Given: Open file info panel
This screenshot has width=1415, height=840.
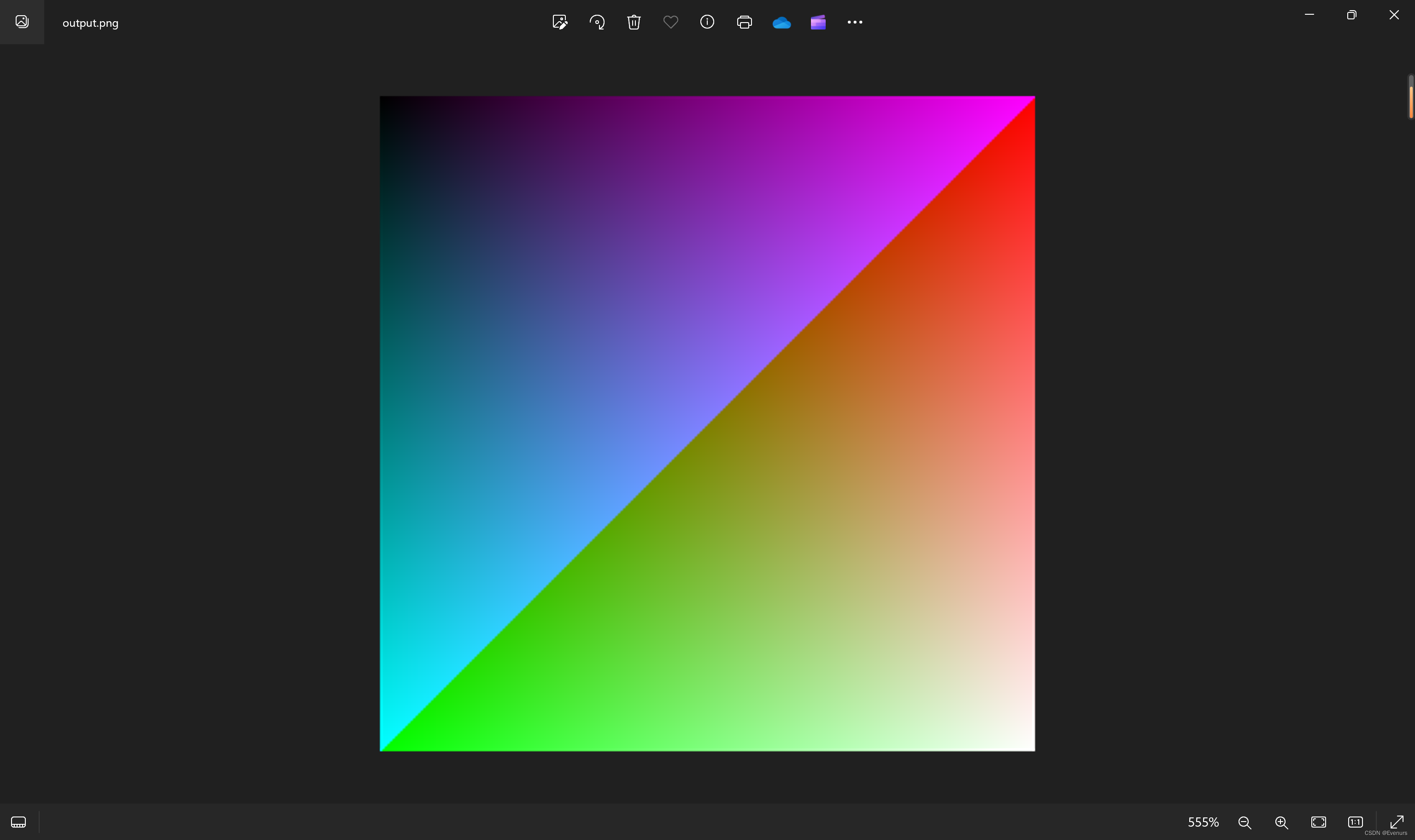Looking at the screenshot, I should [x=708, y=22].
